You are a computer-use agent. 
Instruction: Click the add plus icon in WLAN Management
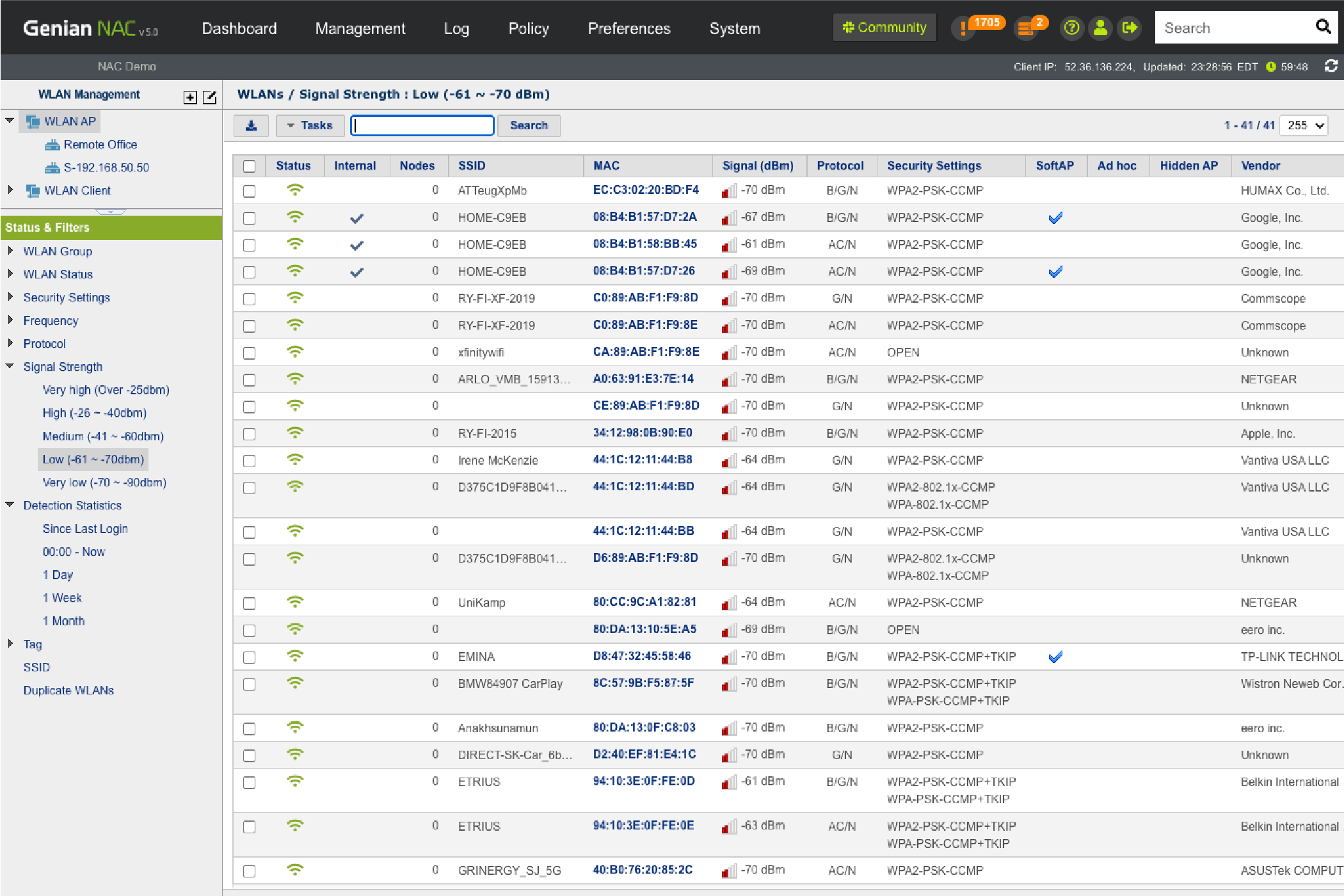point(190,97)
